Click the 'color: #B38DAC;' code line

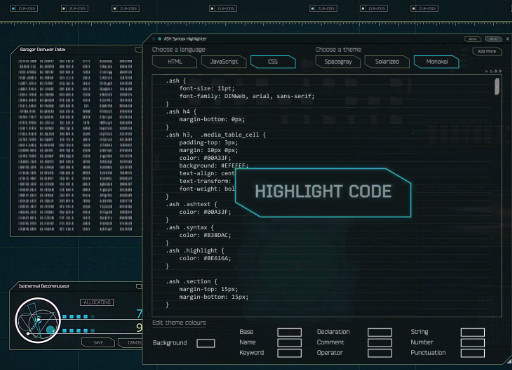coord(205,235)
